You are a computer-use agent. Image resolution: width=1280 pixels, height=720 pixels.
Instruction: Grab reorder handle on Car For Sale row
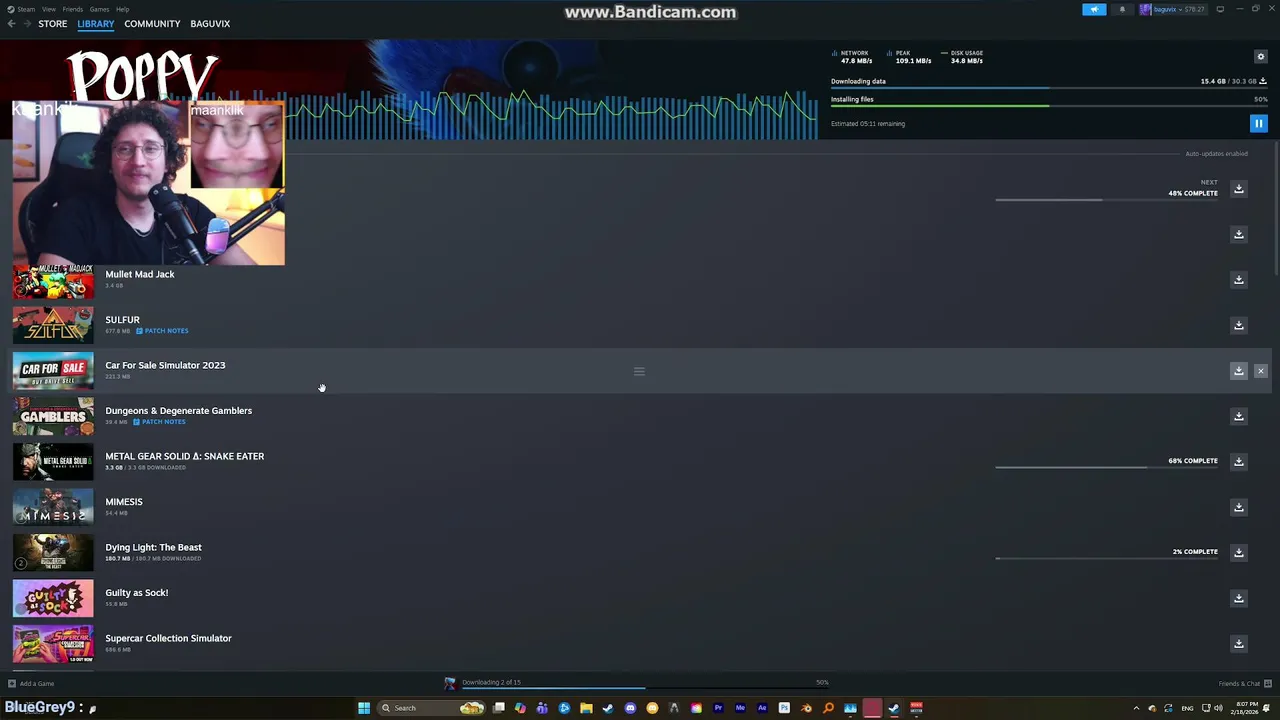[x=639, y=371]
